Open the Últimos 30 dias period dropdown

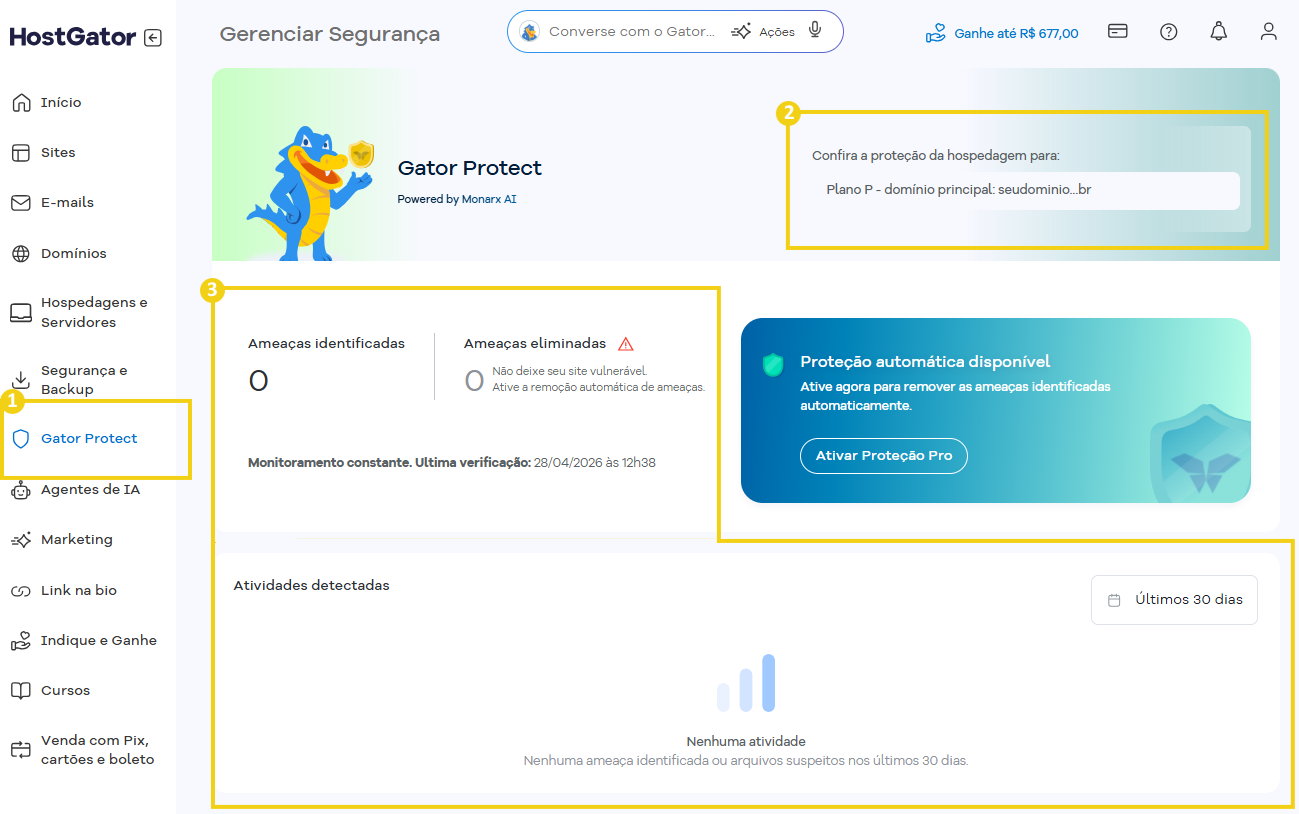[1174, 600]
